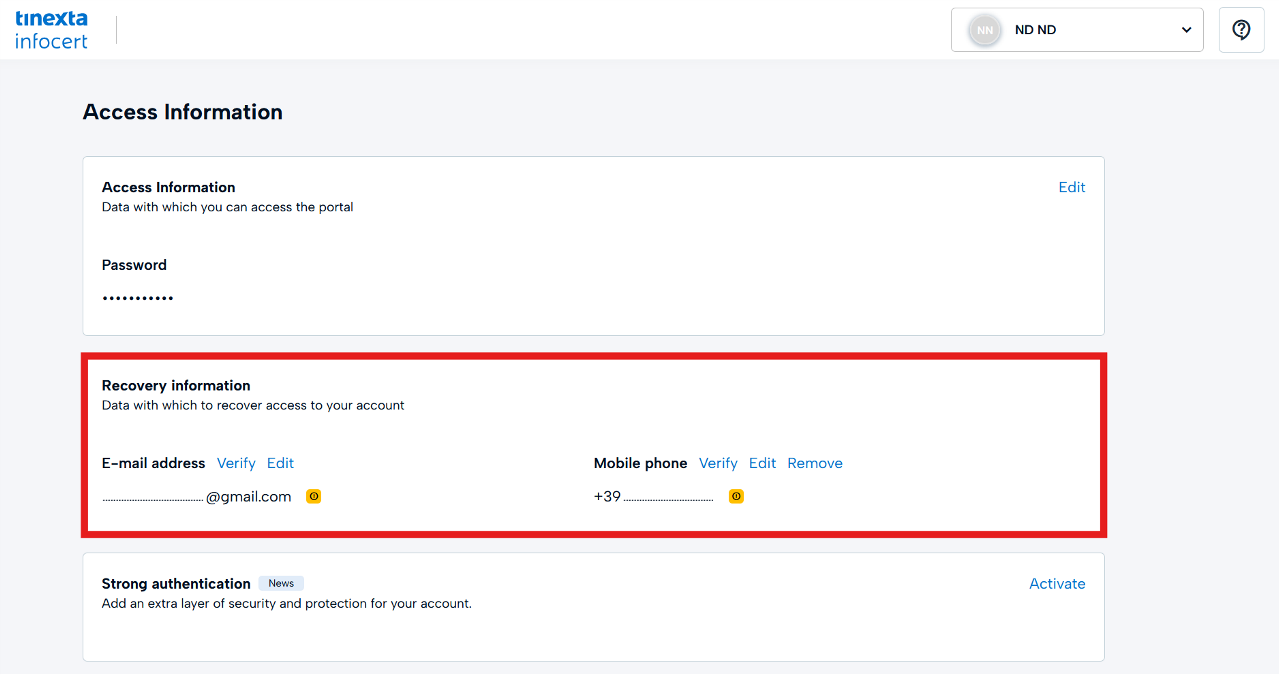This screenshot has width=1280, height=675.
Task: Activate strong authentication
Action: pos(1057,584)
